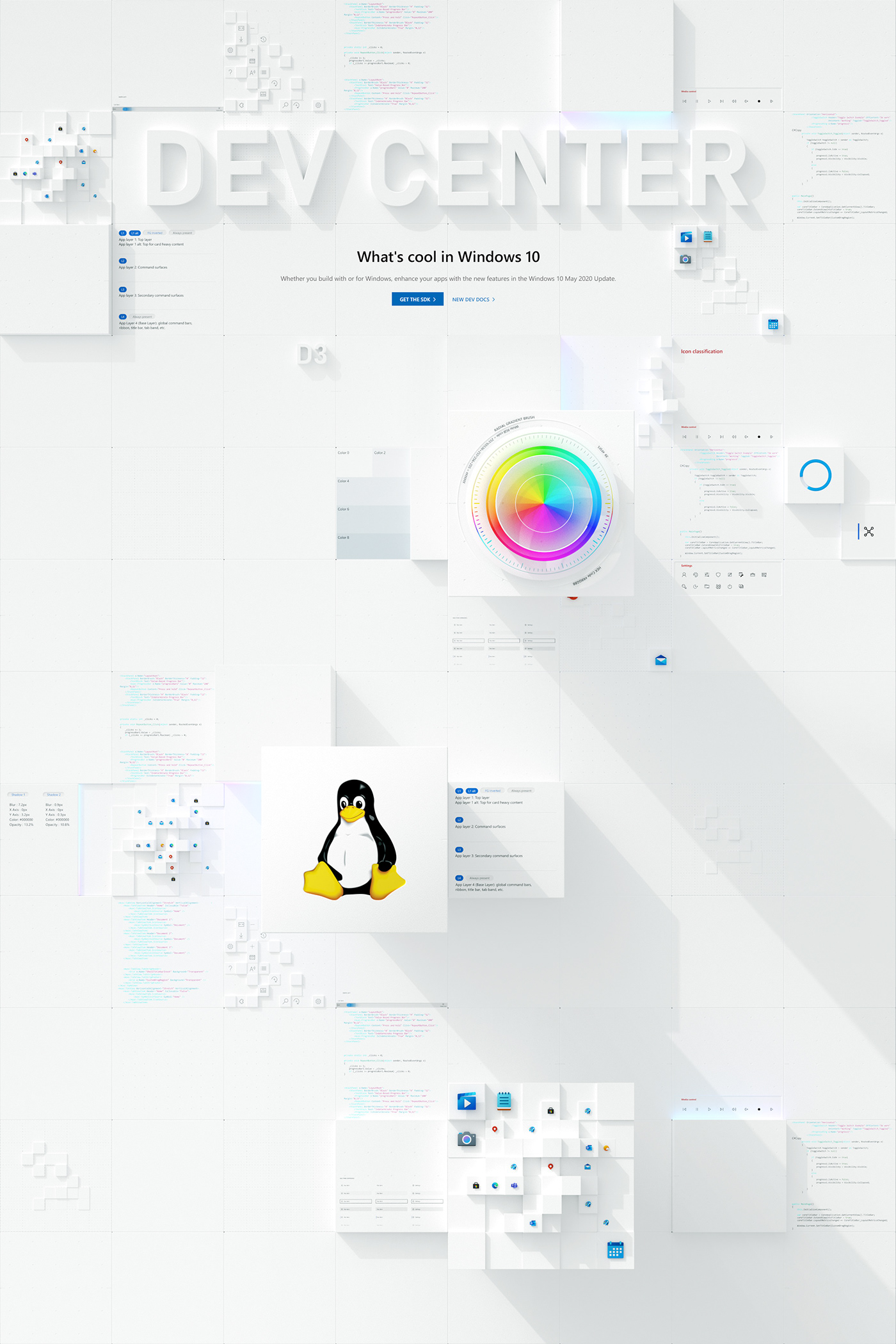The width and height of the screenshot is (896, 1344).
Task: Launch Movies & TV in the bottom app grid
Action: [467, 1102]
